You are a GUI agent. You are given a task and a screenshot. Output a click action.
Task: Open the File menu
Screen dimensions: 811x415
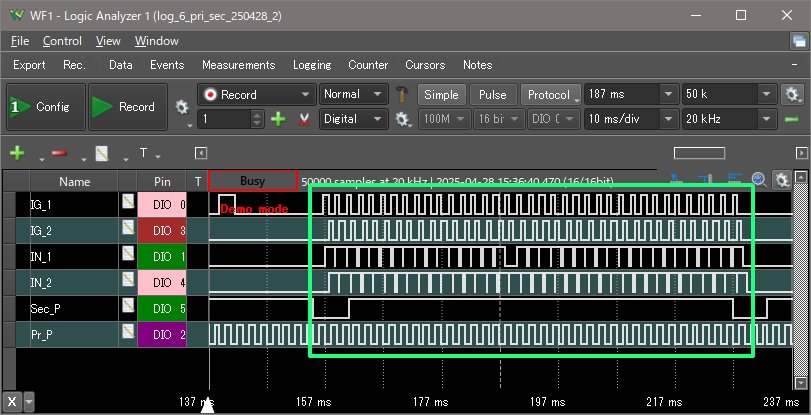[20, 41]
